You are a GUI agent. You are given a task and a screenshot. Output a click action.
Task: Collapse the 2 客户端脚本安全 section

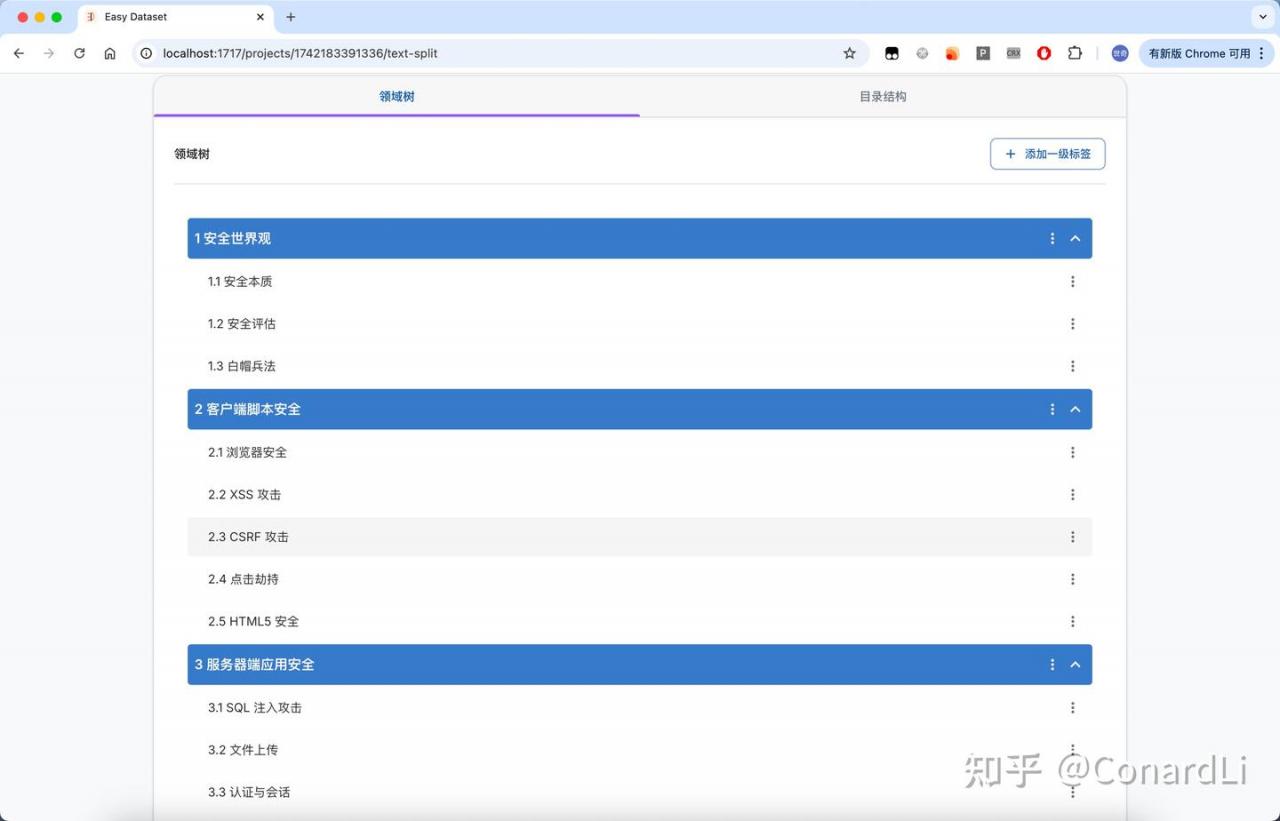(1076, 409)
